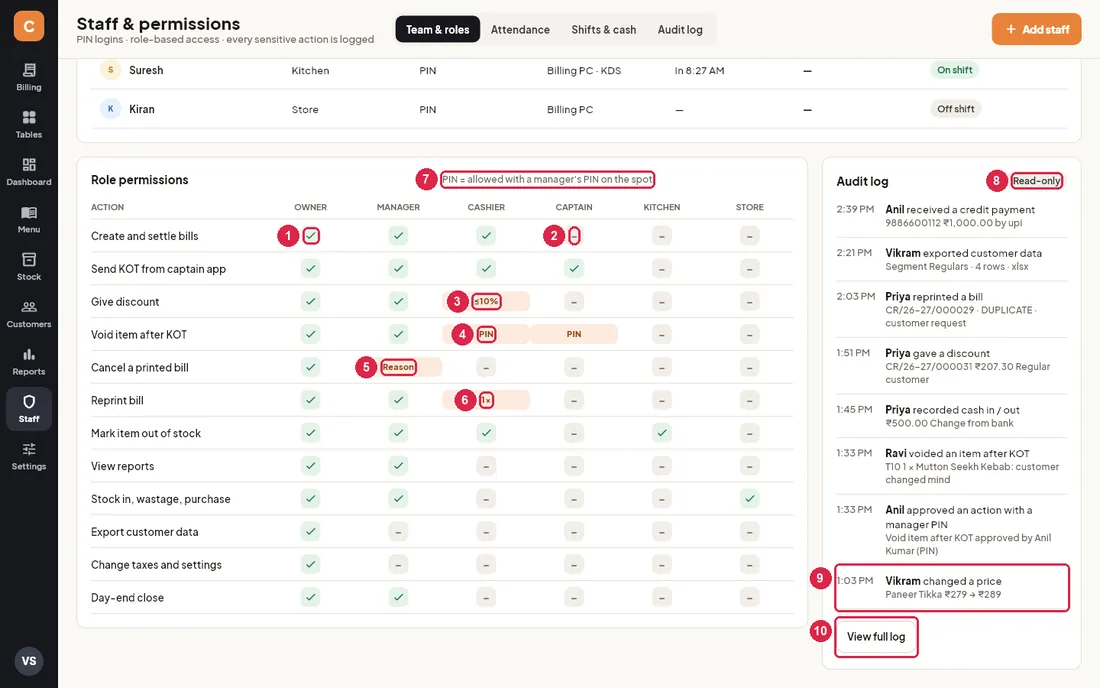The image size is (1100, 688).
Task: Click the MANAGER column header
Action: (x=398, y=207)
